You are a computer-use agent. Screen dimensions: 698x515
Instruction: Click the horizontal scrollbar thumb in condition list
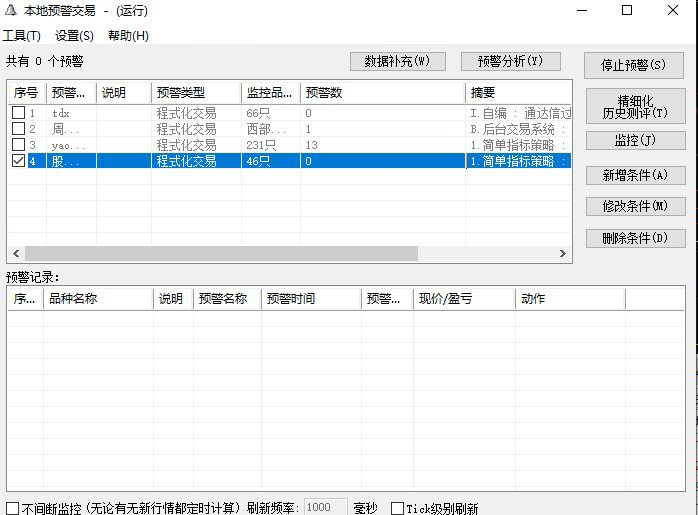point(221,253)
